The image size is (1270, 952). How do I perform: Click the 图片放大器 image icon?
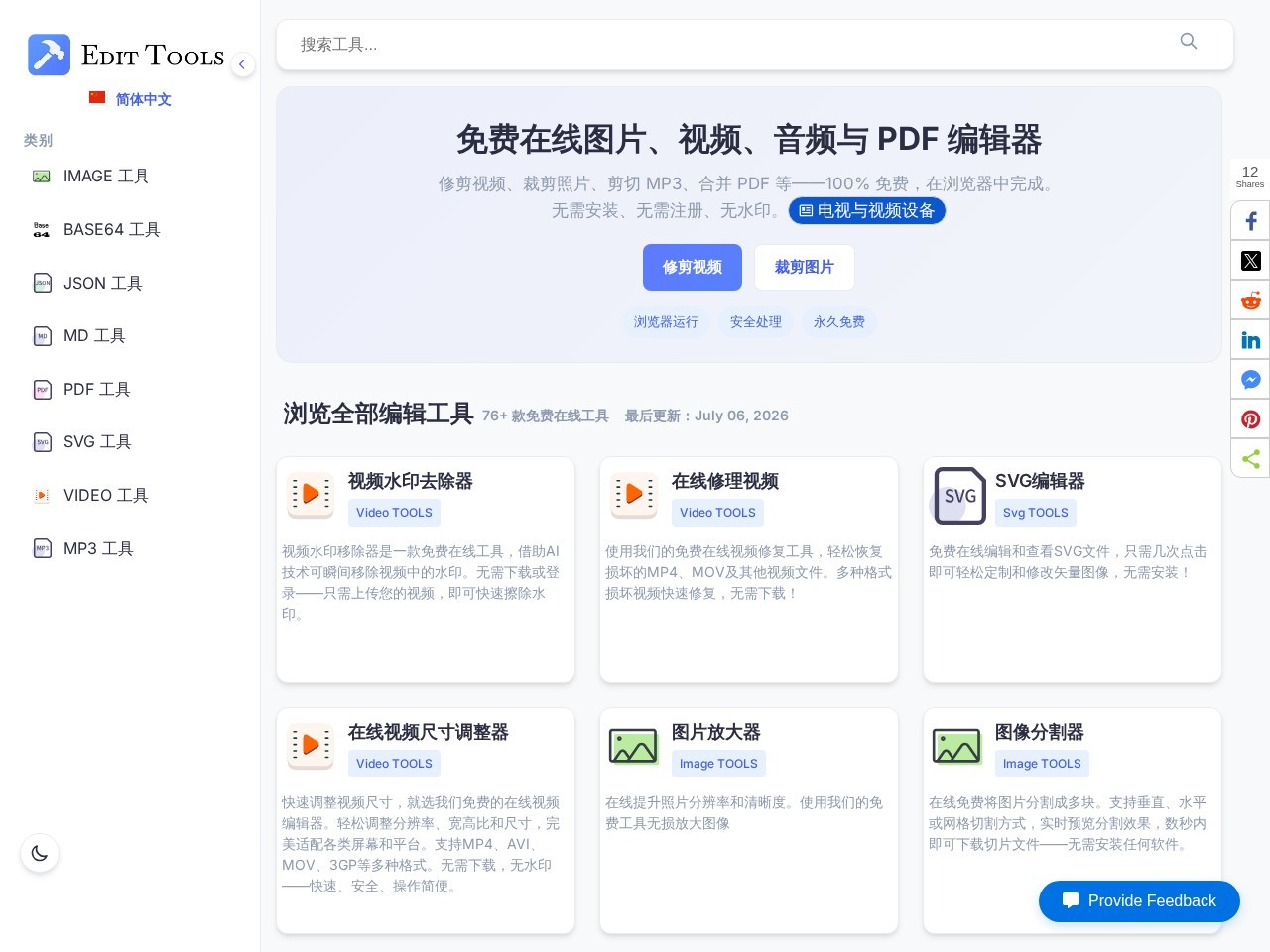[634, 746]
